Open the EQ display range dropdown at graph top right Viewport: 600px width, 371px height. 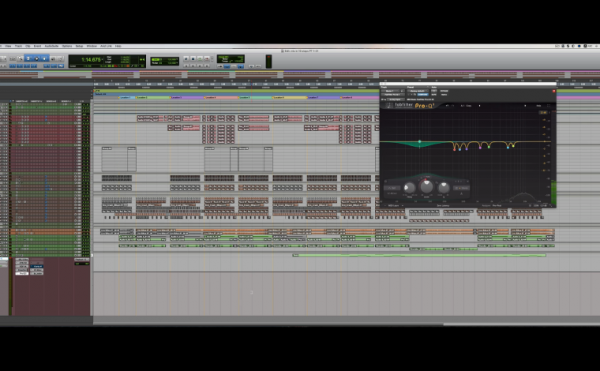click(543, 112)
